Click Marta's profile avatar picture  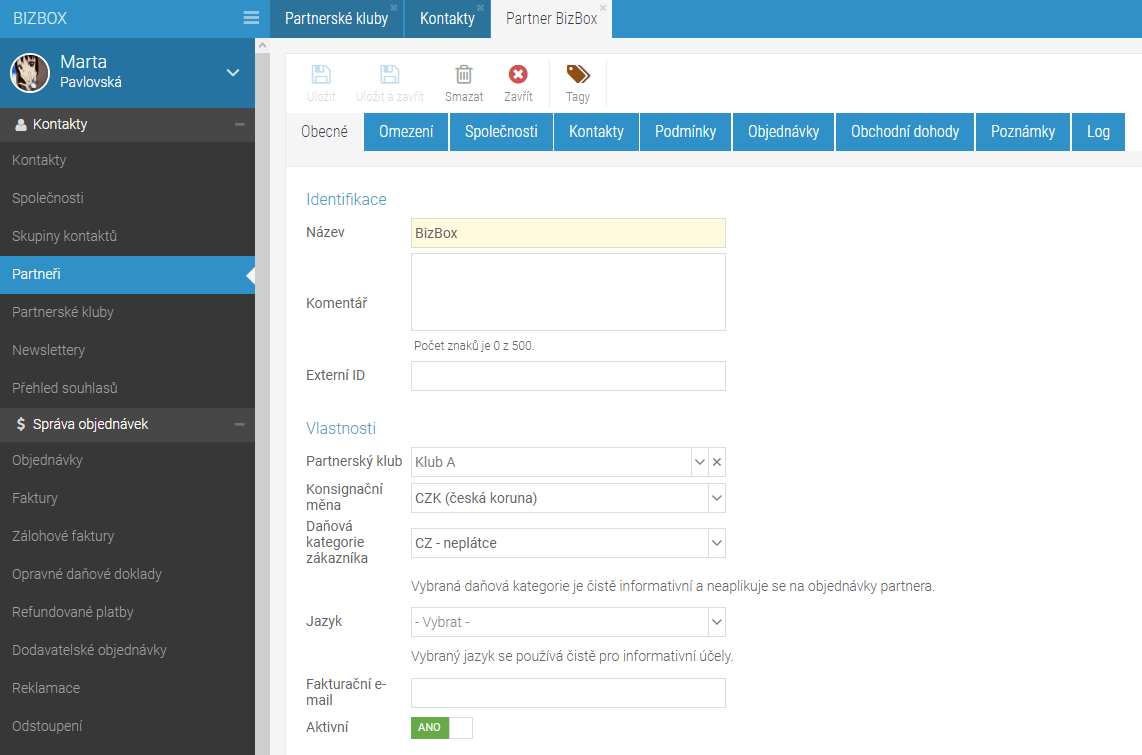pos(30,73)
